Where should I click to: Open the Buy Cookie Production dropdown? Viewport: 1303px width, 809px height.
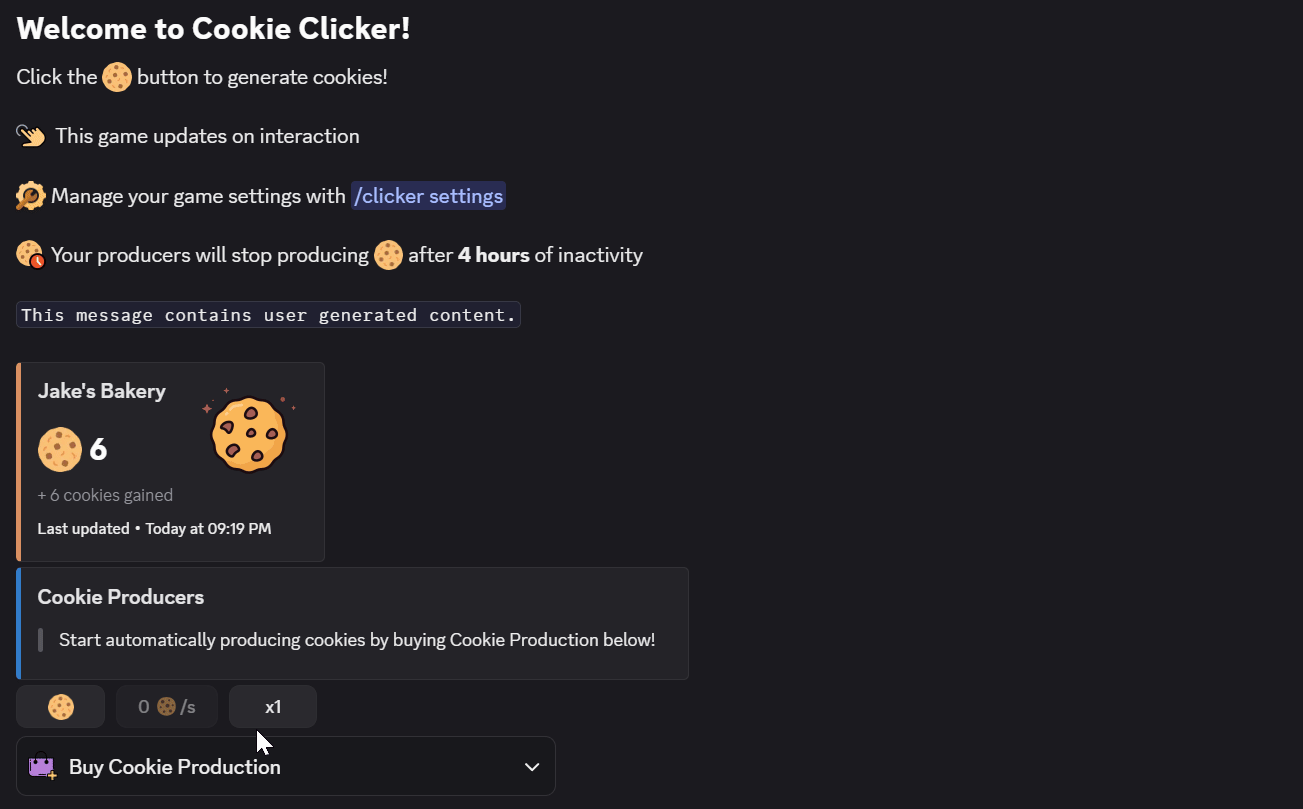286,767
